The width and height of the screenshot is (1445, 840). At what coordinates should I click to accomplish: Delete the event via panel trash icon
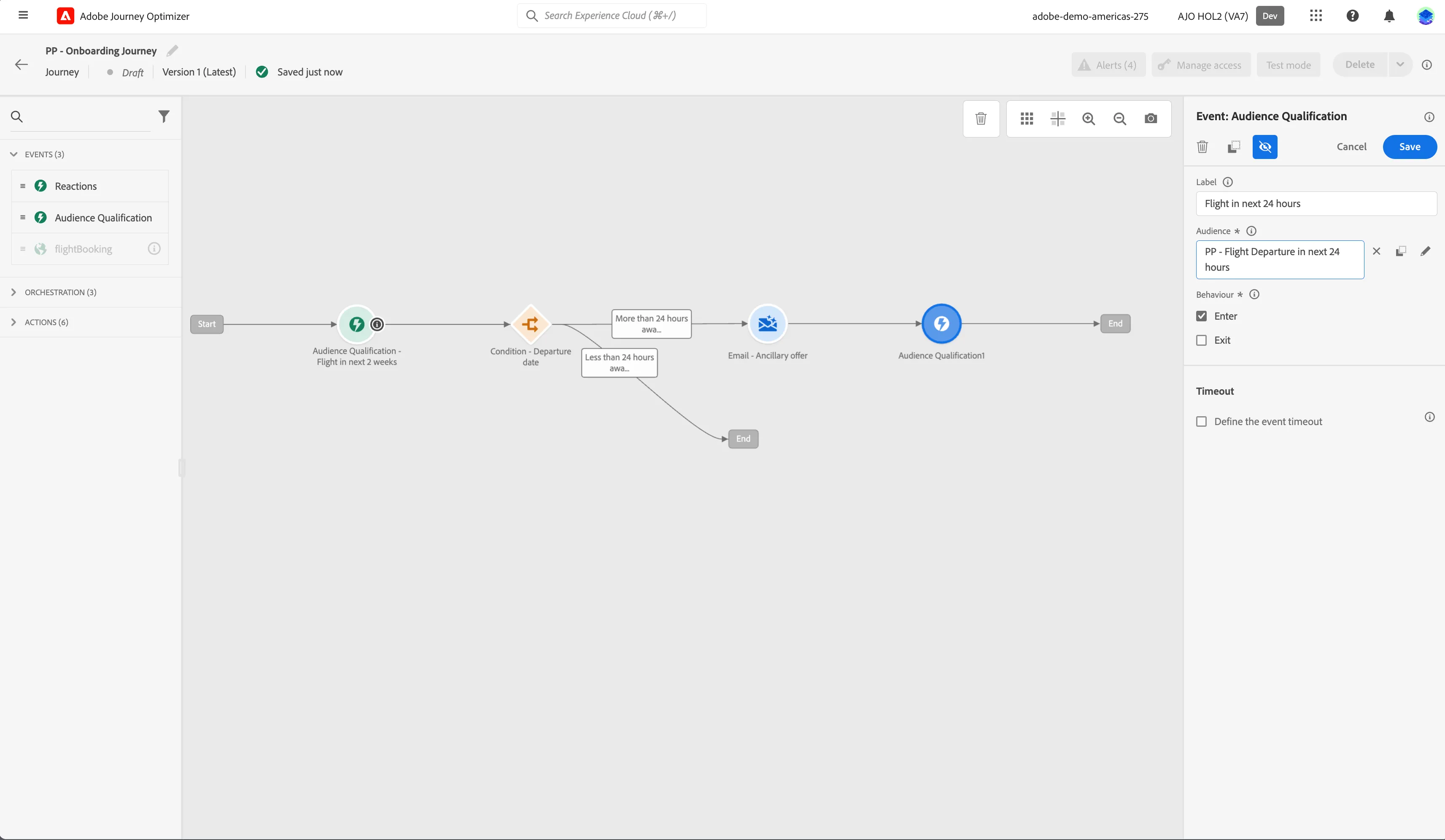1203,147
